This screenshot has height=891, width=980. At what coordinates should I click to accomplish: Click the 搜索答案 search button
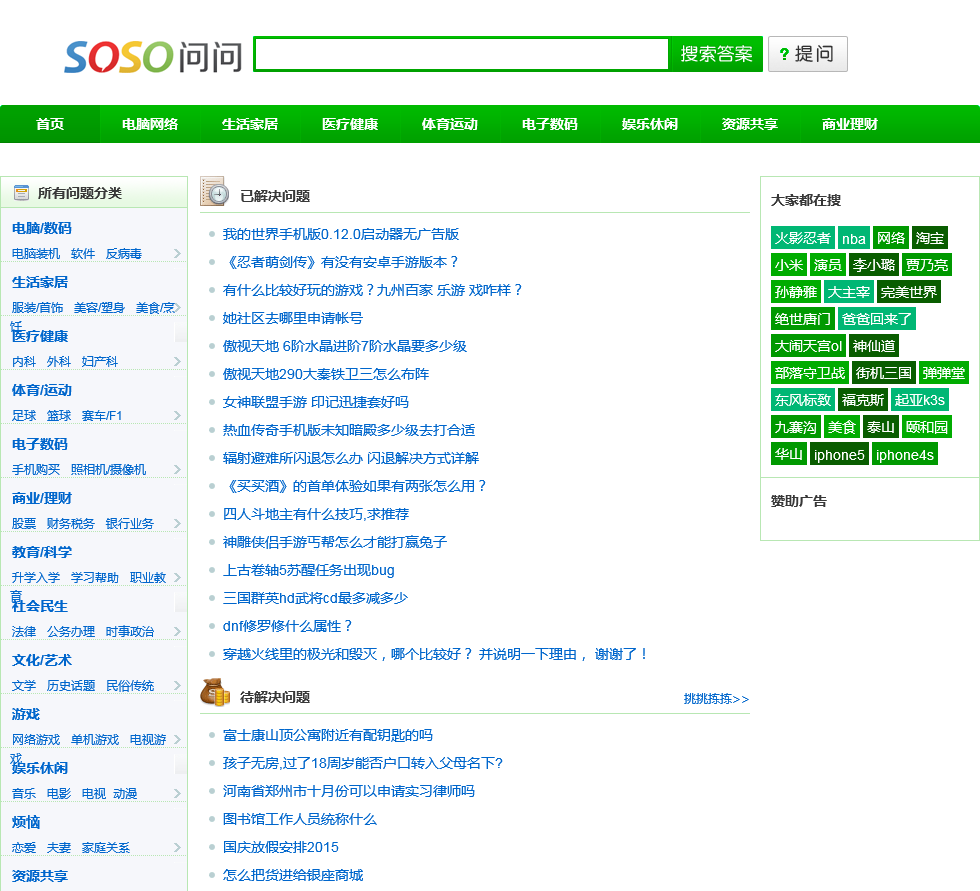tap(716, 54)
